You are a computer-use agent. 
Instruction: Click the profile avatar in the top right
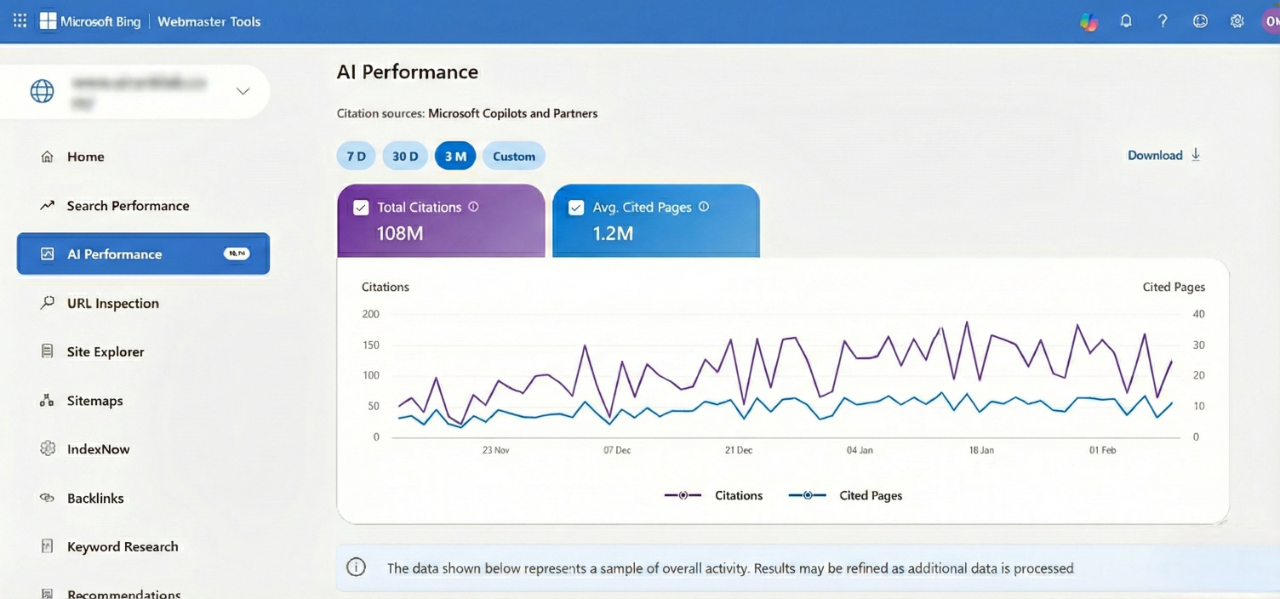tap(1273, 21)
